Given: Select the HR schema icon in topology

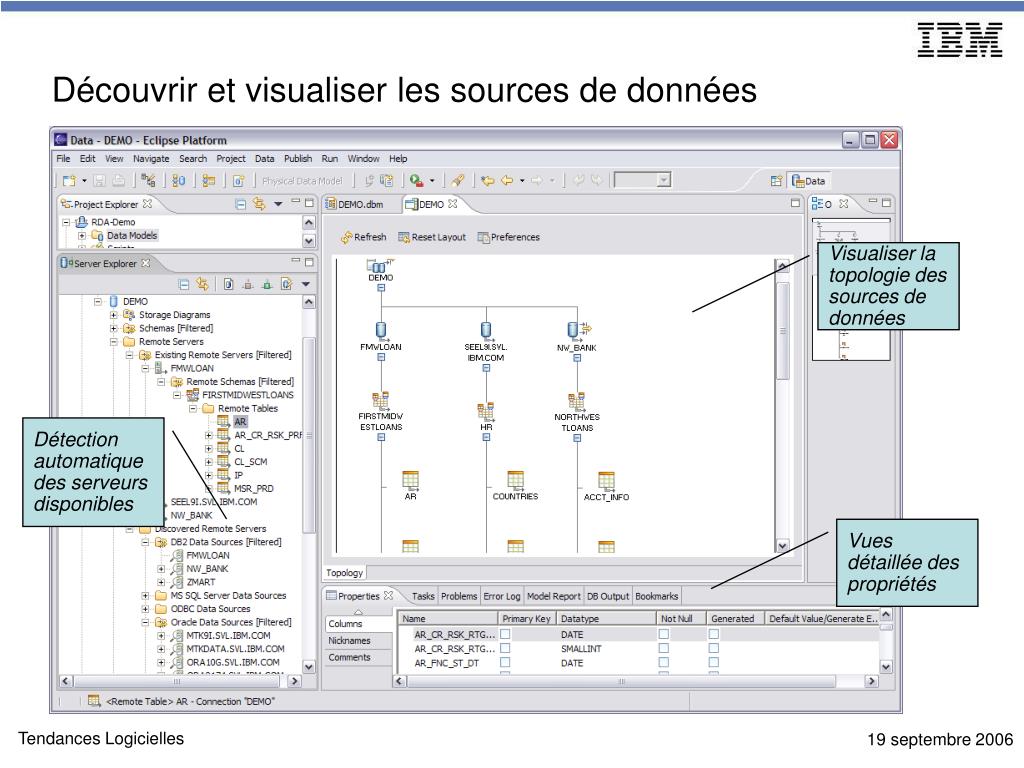Looking at the screenshot, I should [x=485, y=411].
